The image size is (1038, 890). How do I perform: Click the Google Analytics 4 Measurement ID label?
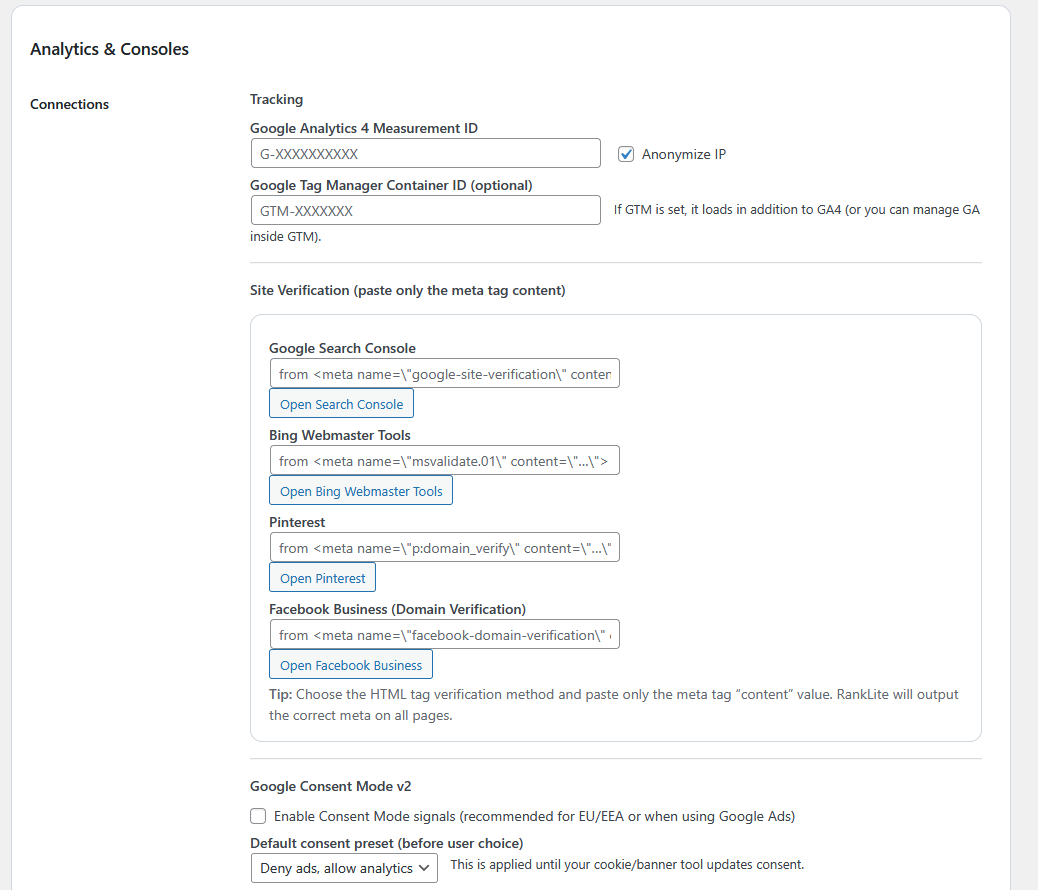tap(364, 128)
